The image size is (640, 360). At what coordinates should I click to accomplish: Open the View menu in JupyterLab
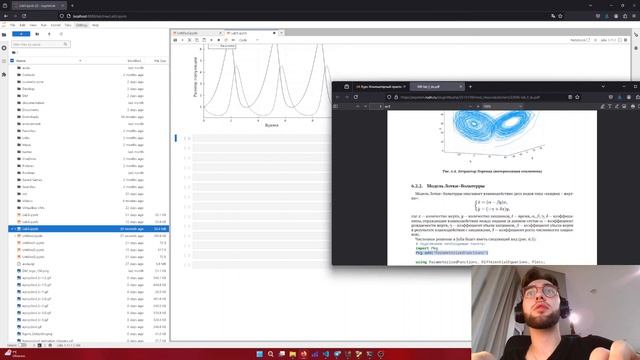(33, 25)
